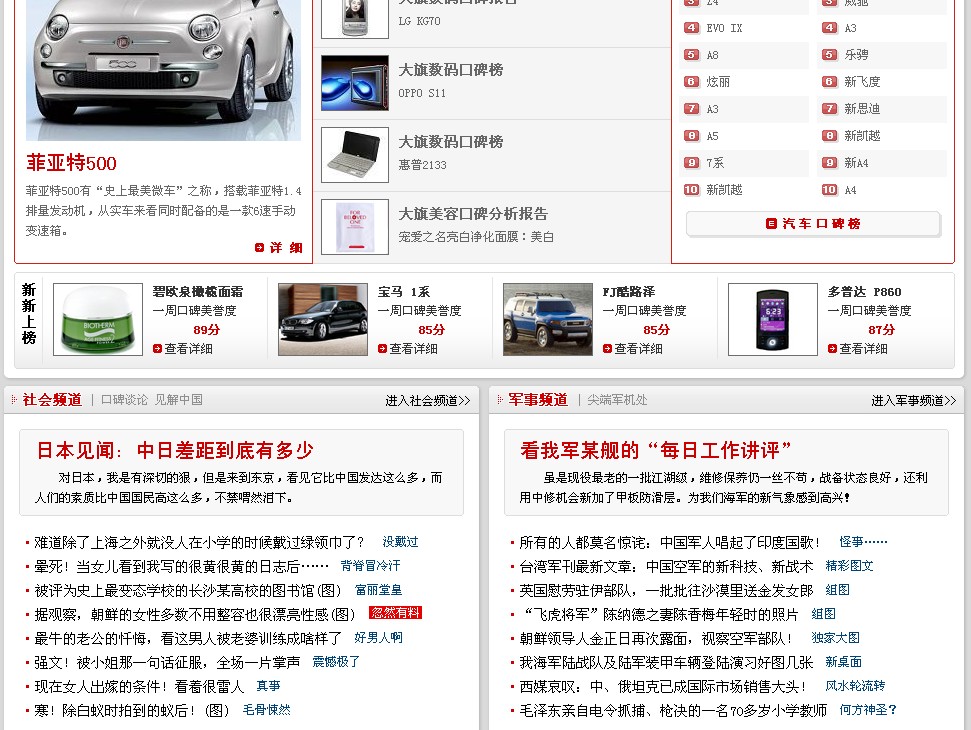Open headline 日本见闻：中日差距到底有多少

175,450
